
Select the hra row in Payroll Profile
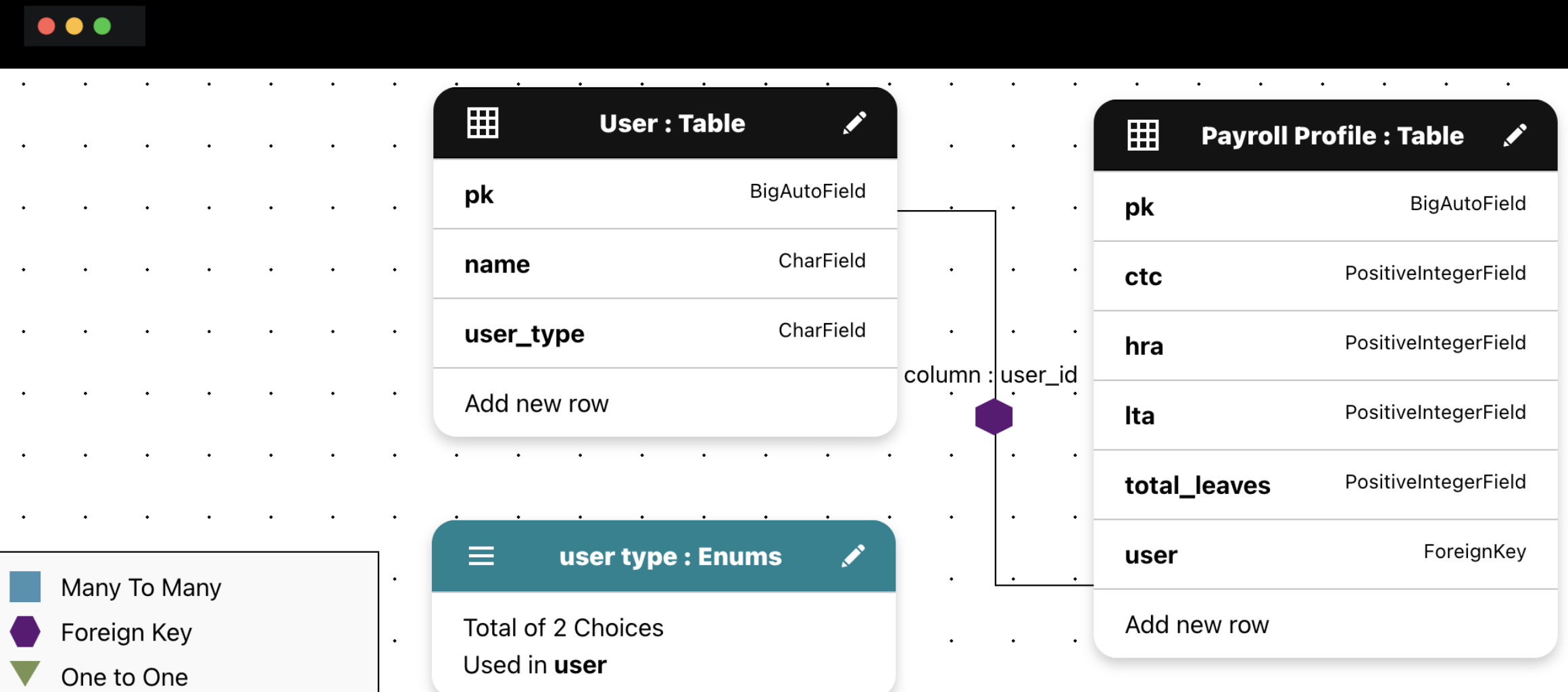pos(1325,345)
